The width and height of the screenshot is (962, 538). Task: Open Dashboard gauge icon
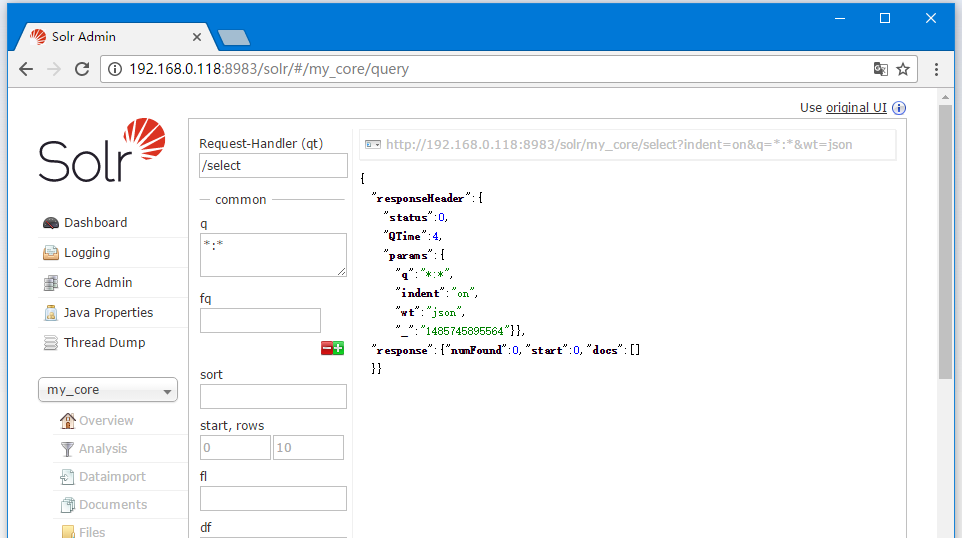(x=51, y=223)
